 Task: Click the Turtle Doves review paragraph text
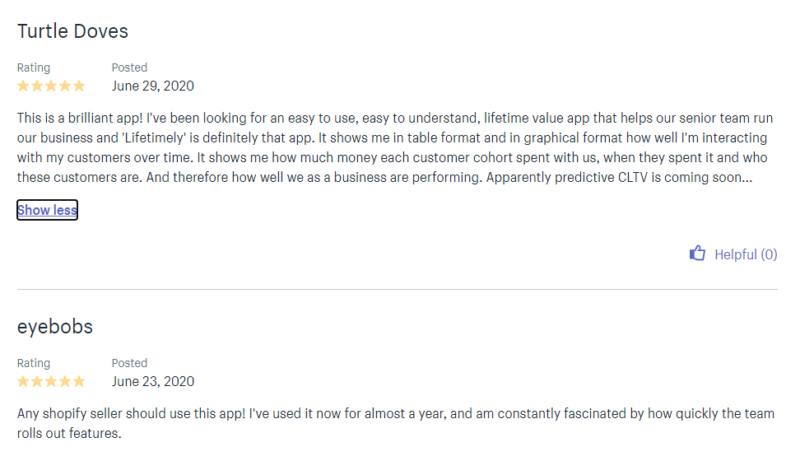395,147
